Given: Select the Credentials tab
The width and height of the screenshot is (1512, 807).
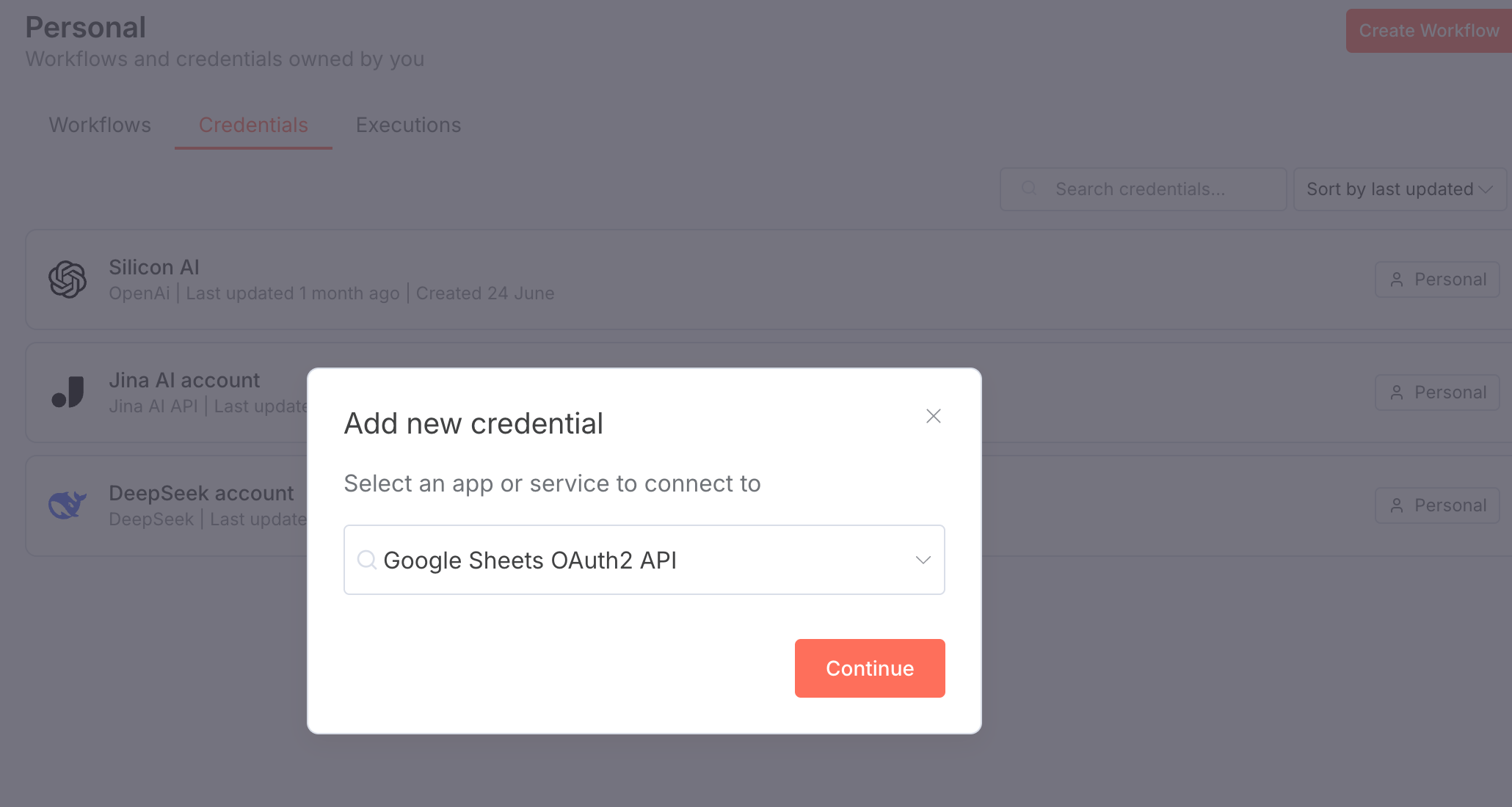Looking at the screenshot, I should click(253, 125).
